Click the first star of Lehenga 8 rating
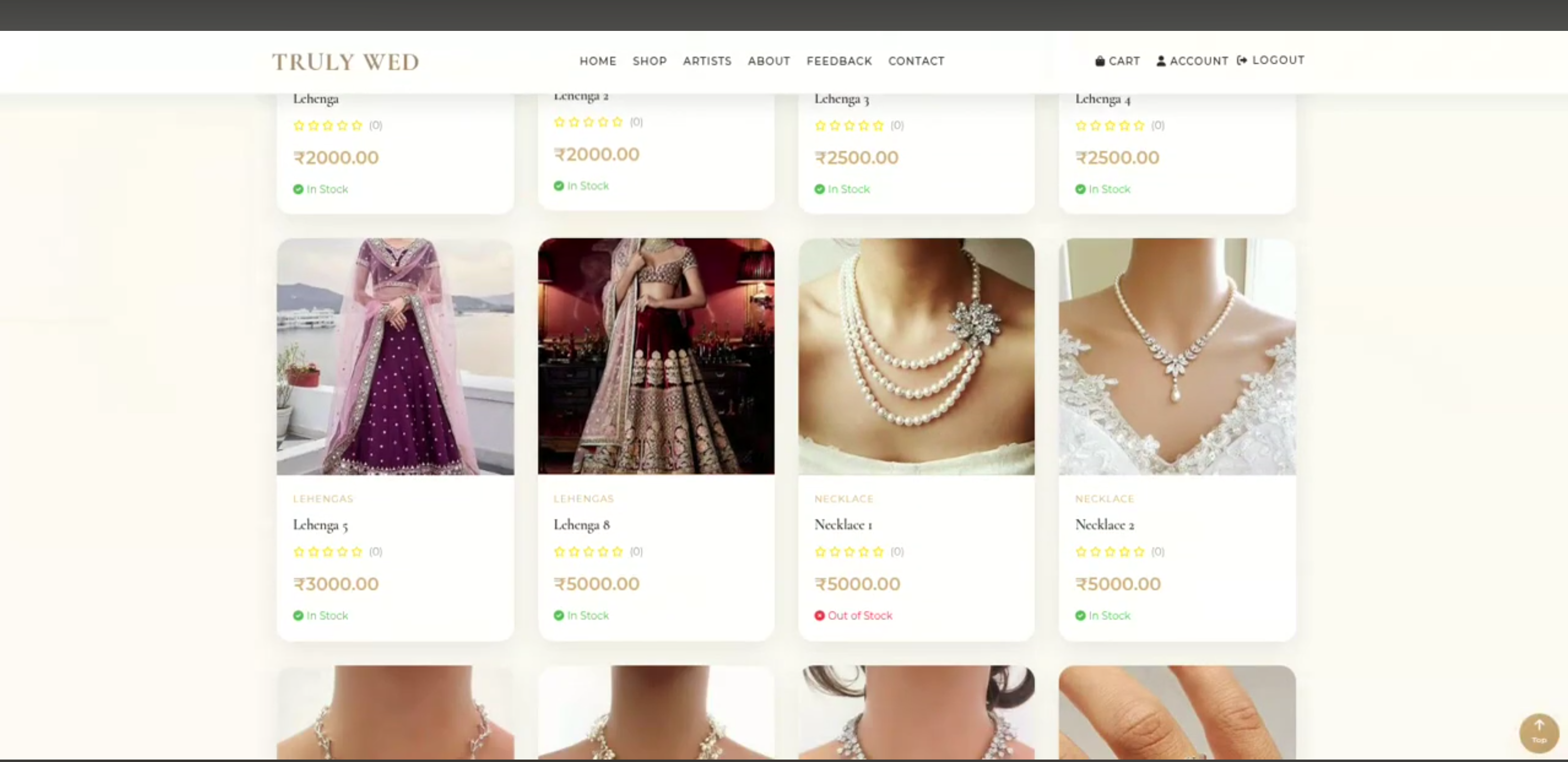 pos(559,552)
